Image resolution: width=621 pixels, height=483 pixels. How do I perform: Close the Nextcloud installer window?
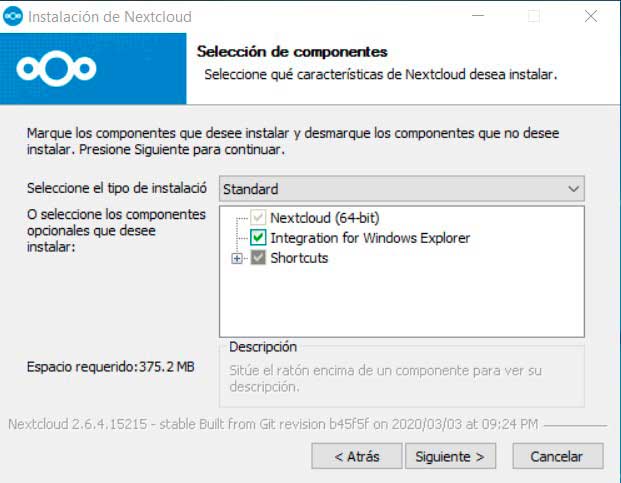tap(591, 16)
